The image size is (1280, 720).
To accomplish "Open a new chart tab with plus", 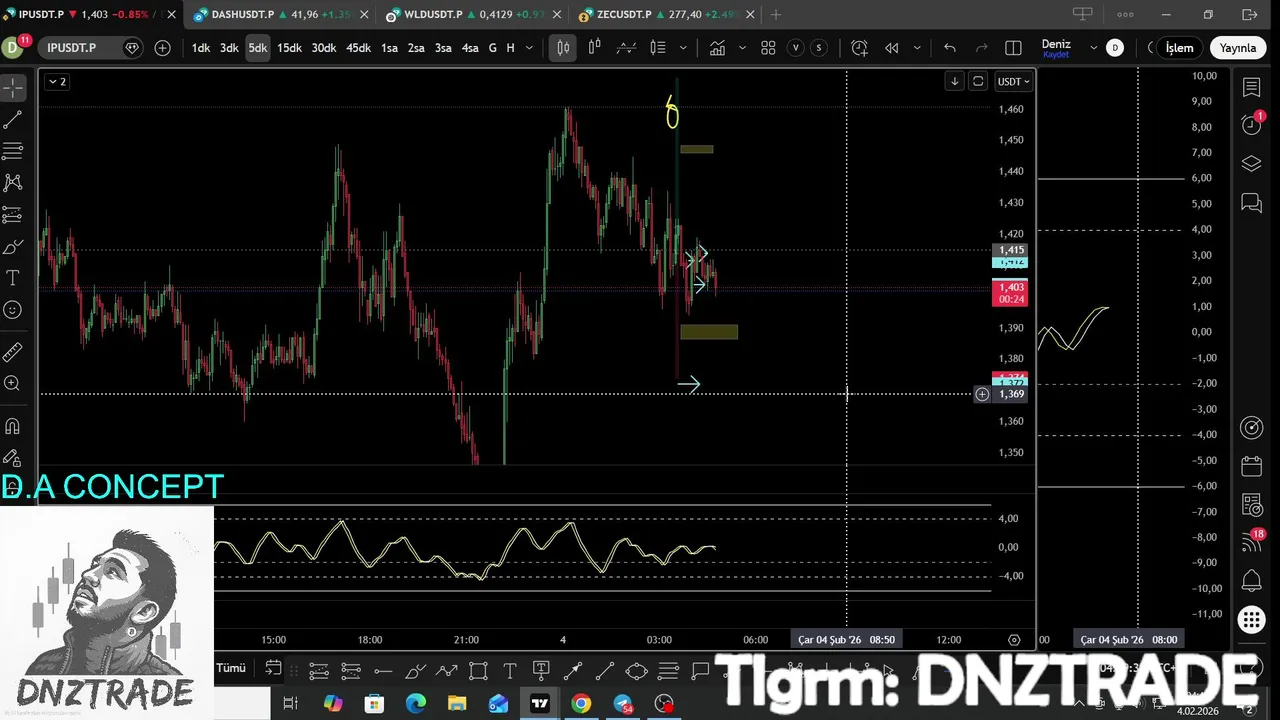I will [x=775, y=15].
